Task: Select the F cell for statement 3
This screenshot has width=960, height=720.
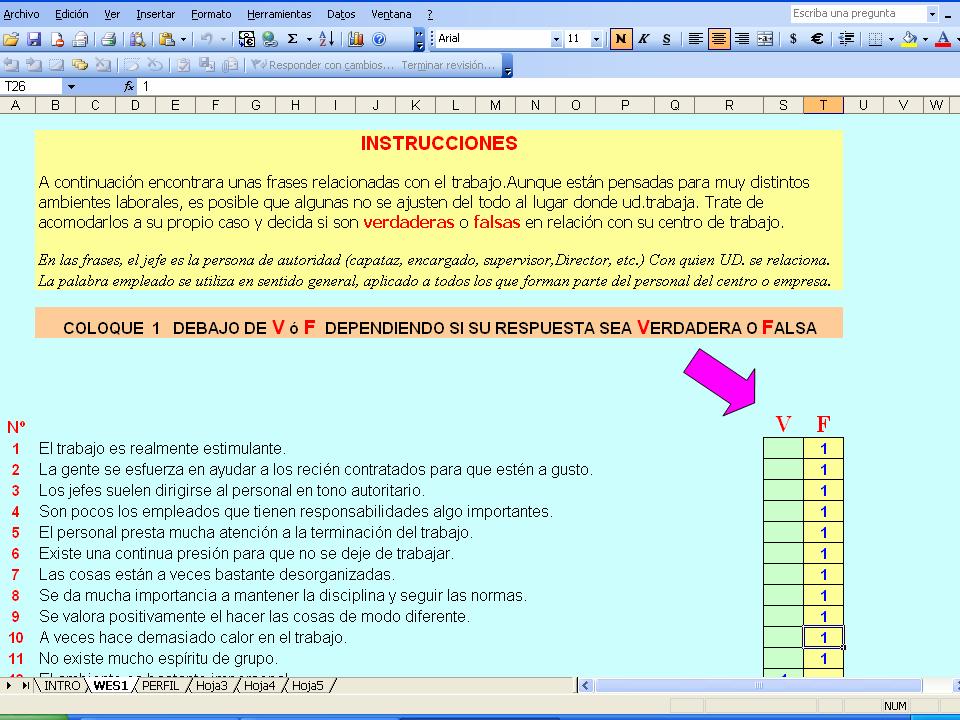Action: coord(823,490)
